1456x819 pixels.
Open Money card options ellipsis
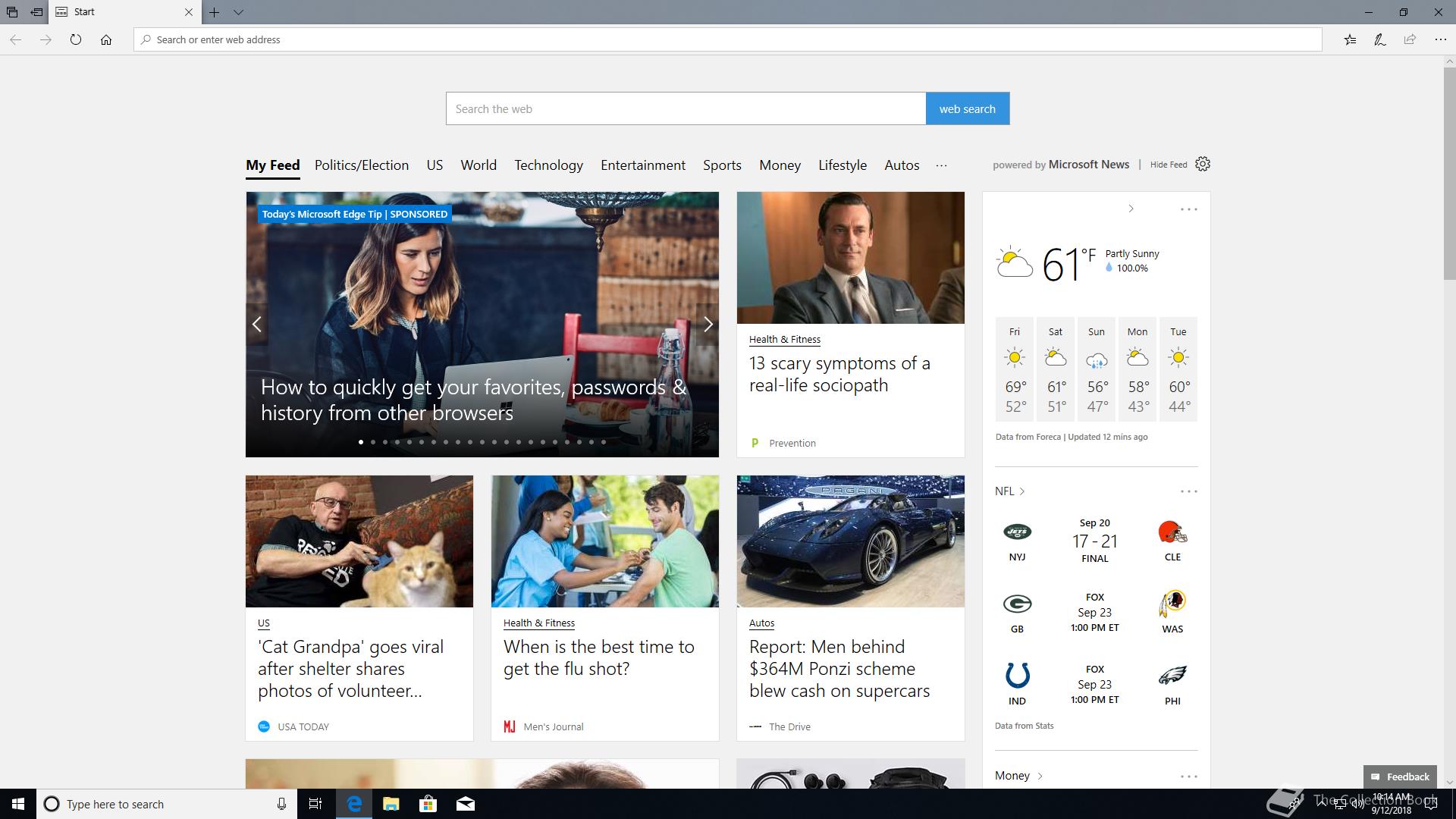coord(1188,777)
